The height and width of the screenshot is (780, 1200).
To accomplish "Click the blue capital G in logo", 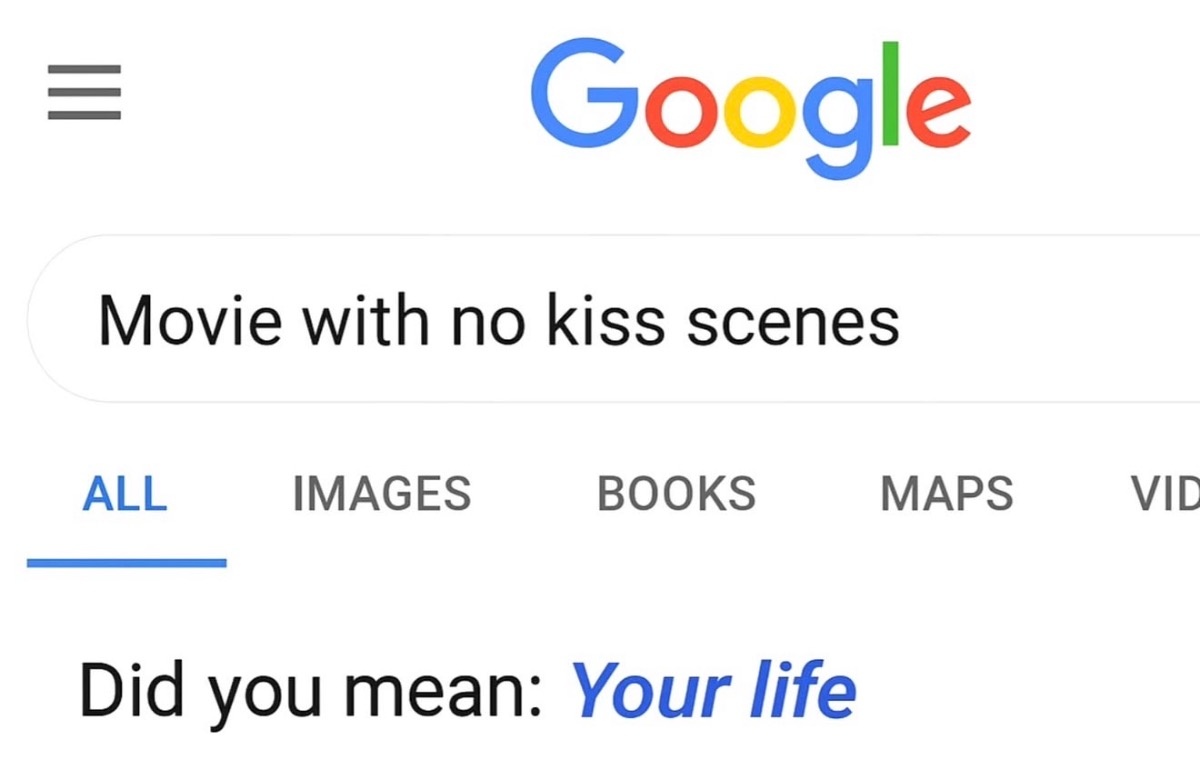I will coord(577,98).
